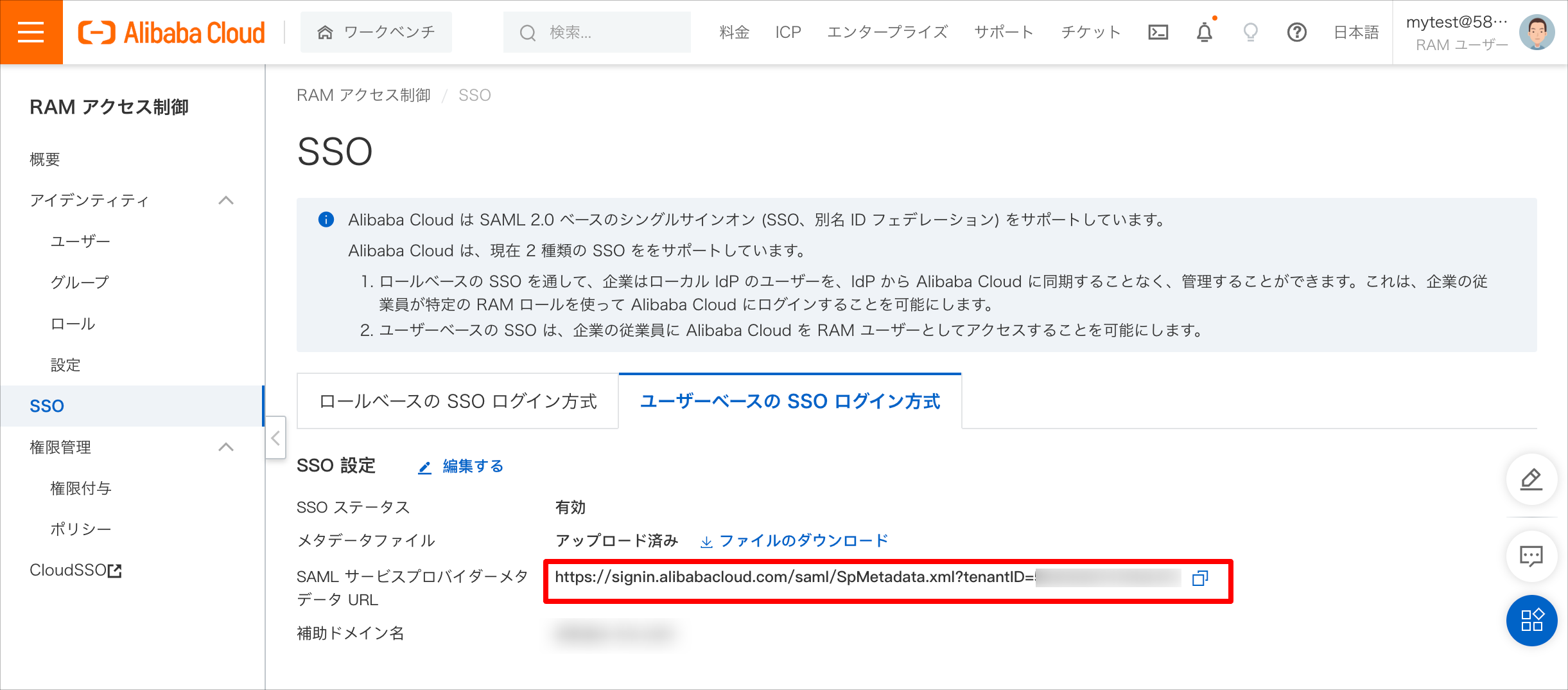Select SSO in the sidebar
This screenshot has width=1568, height=690.
[132, 406]
